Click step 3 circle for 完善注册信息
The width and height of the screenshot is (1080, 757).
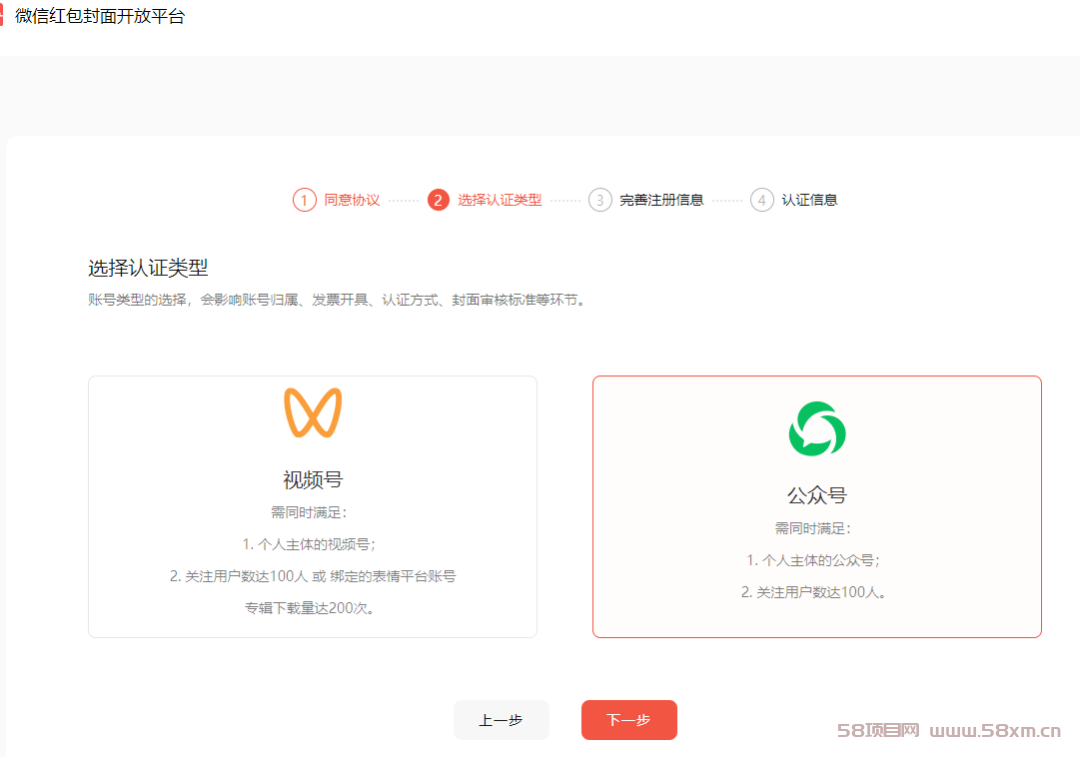pos(600,200)
